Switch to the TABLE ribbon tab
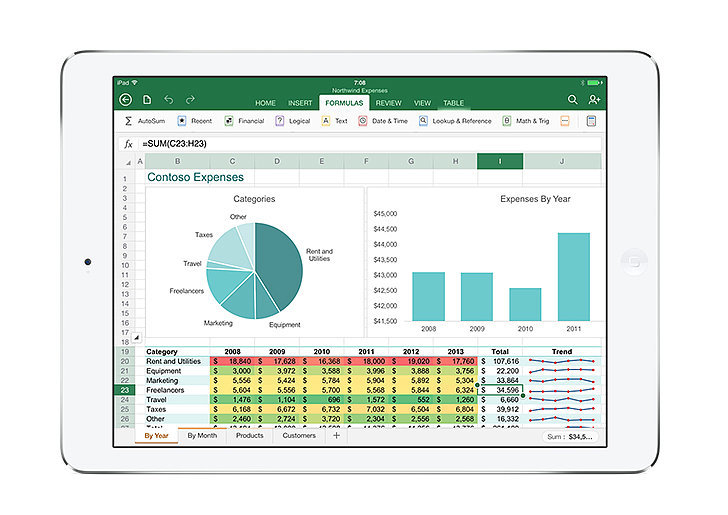The height and width of the screenshot is (515, 728). [x=454, y=103]
